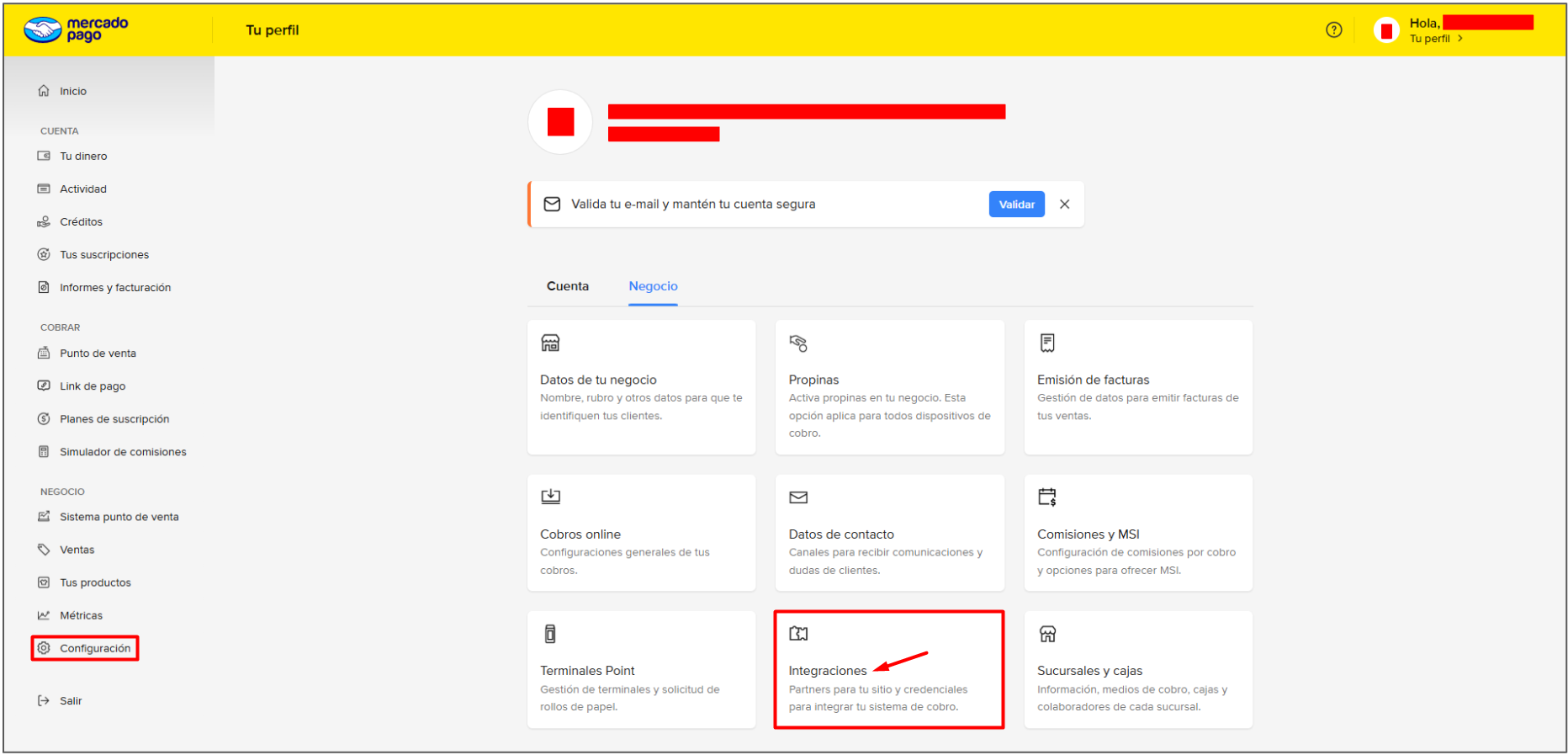1568x755 pixels.
Task: Click the envelope icon in validation banner
Action: pyautogui.click(x=552, y=204)
